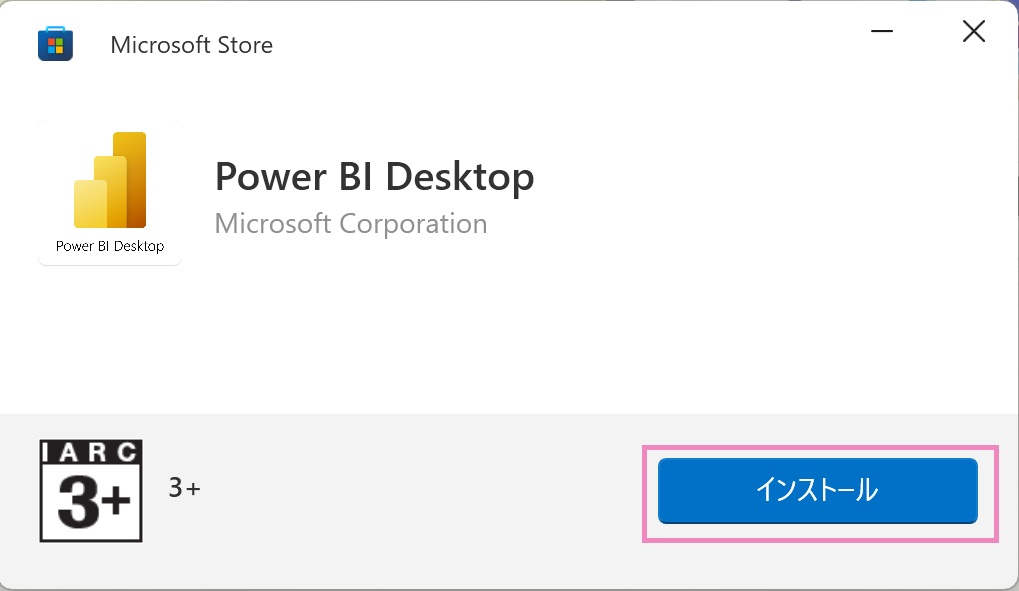Click the Microsoft Corporation publisher name

tap(351, 223)
